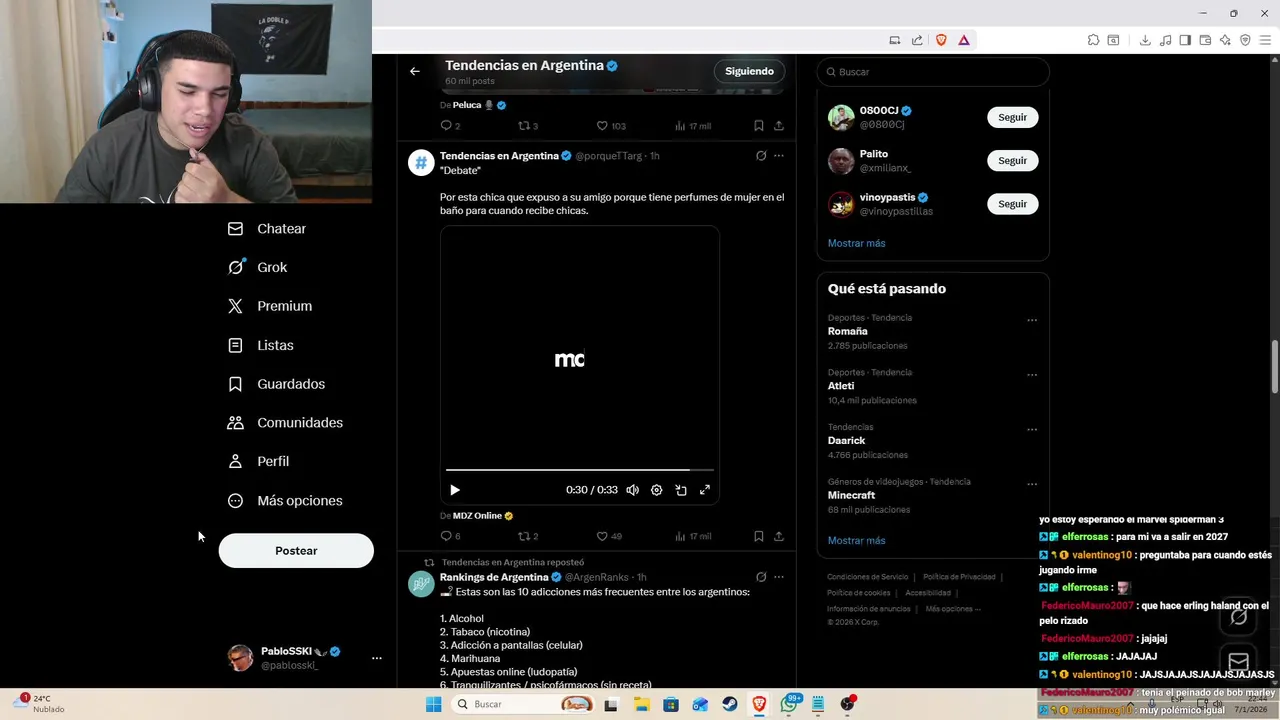Click the Postear button
This screenshot has height=720, width=1280.
296,551
